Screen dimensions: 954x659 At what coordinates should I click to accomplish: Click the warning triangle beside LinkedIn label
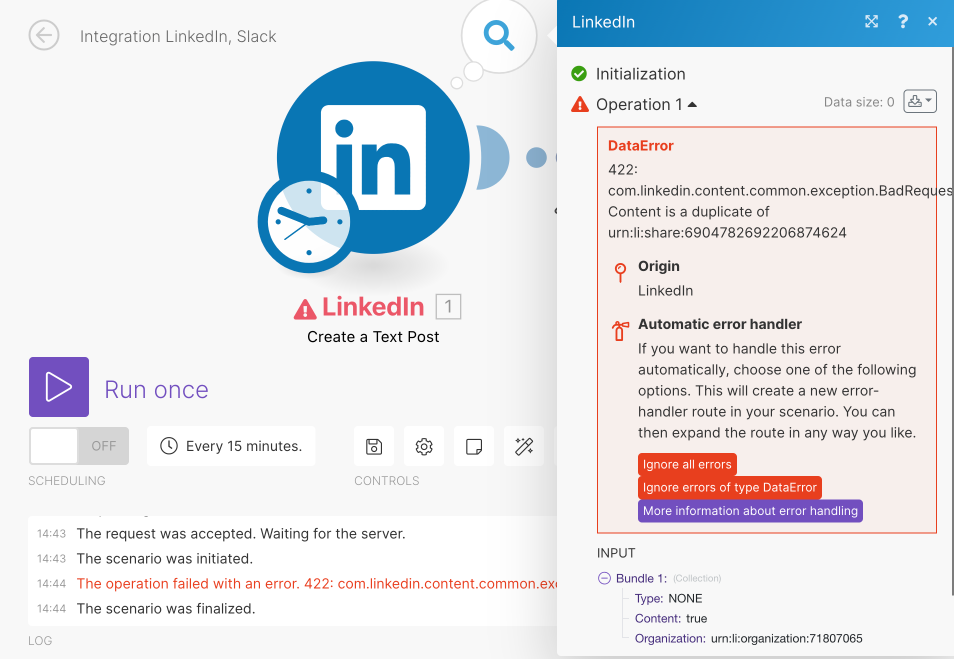coord(305,309)
